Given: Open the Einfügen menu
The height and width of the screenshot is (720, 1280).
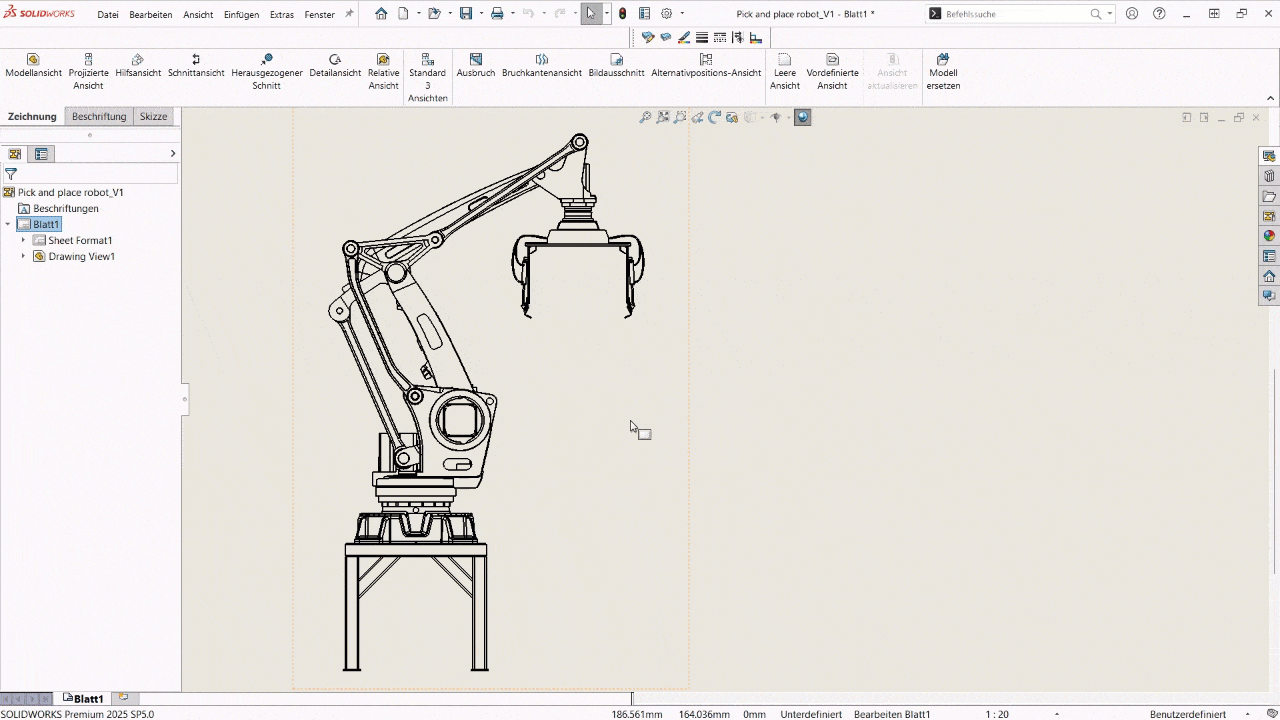Looking at the screenshot, I should (x=241, y=14).
